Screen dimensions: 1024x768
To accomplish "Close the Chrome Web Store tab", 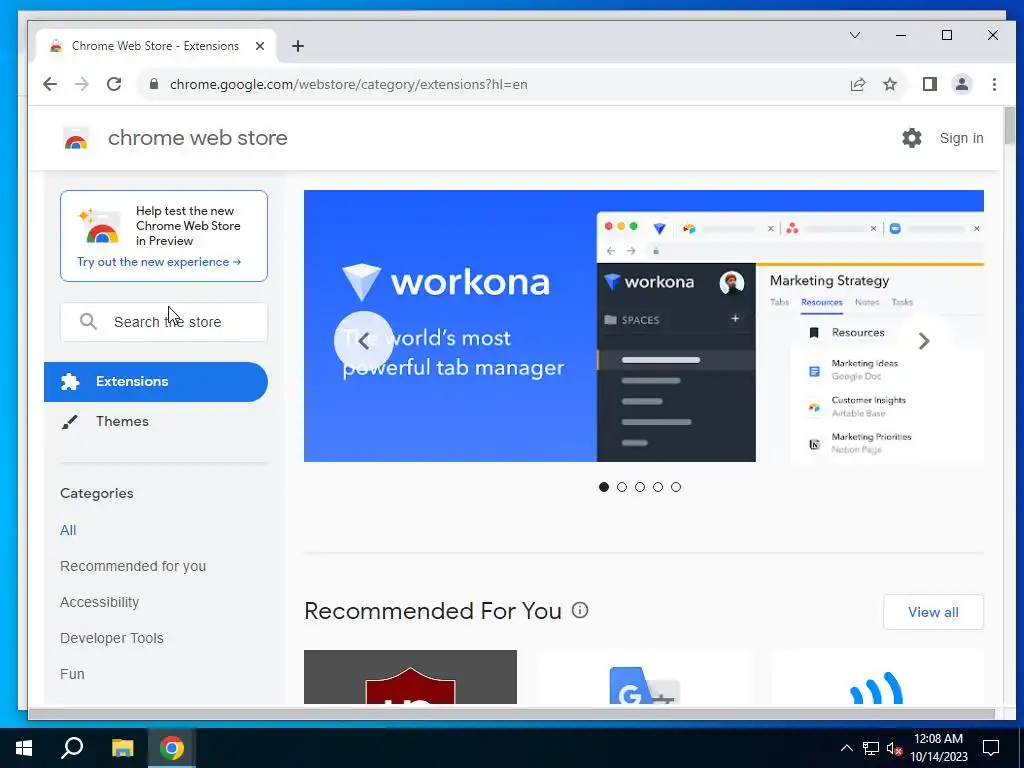I will coord(260,46).
